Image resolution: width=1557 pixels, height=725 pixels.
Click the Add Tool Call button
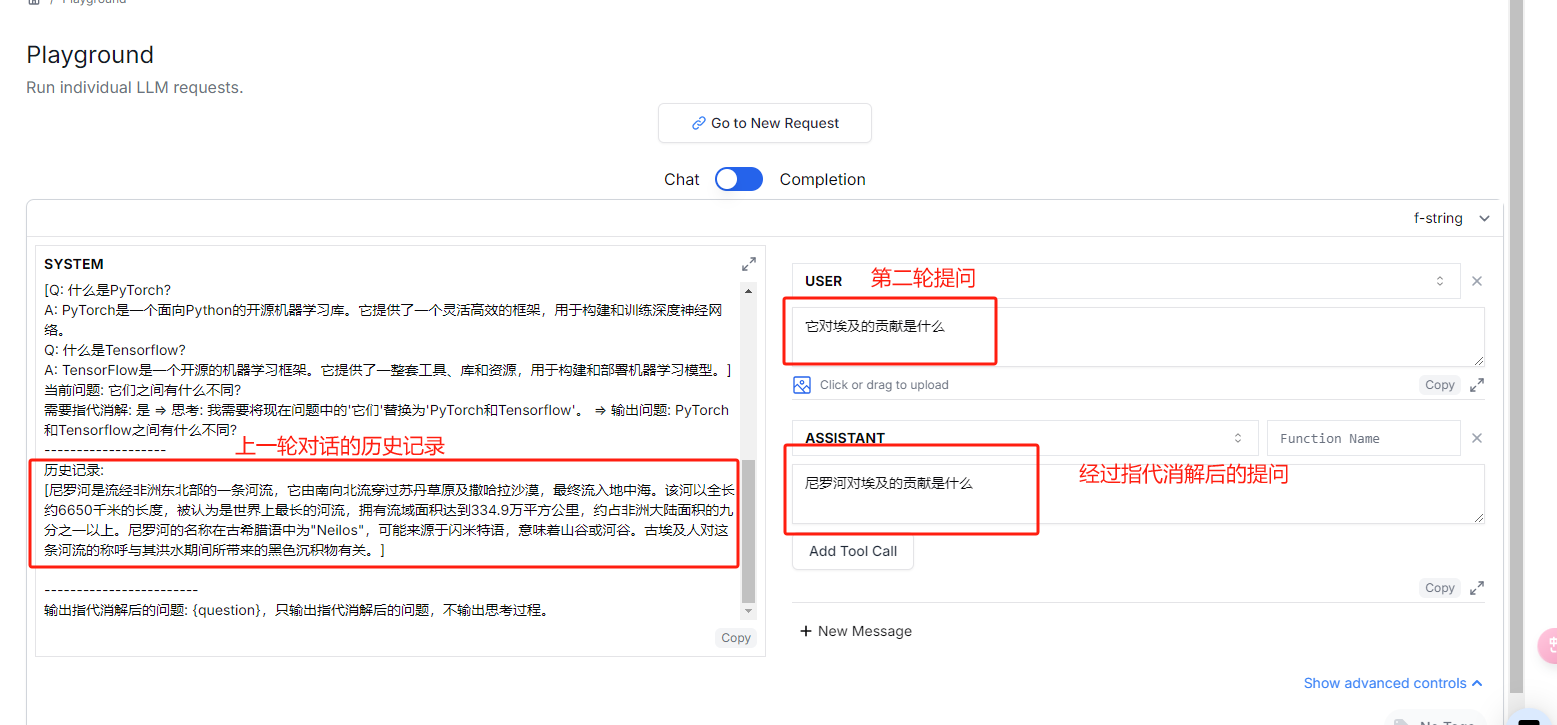pos(853,551)
